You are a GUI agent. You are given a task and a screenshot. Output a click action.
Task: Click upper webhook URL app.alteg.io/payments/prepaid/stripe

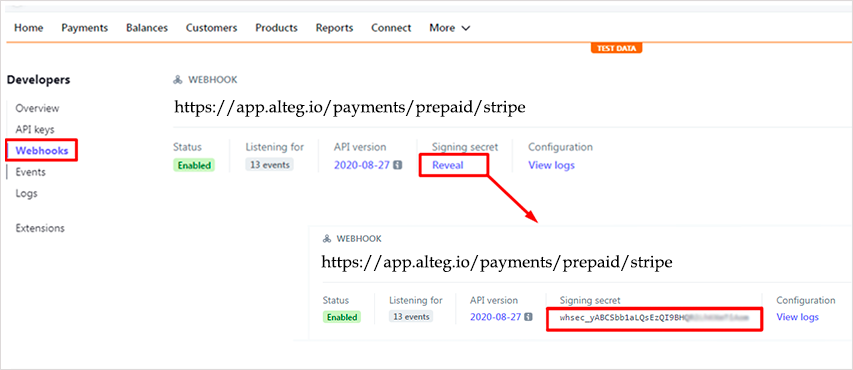tap(350, 107)
